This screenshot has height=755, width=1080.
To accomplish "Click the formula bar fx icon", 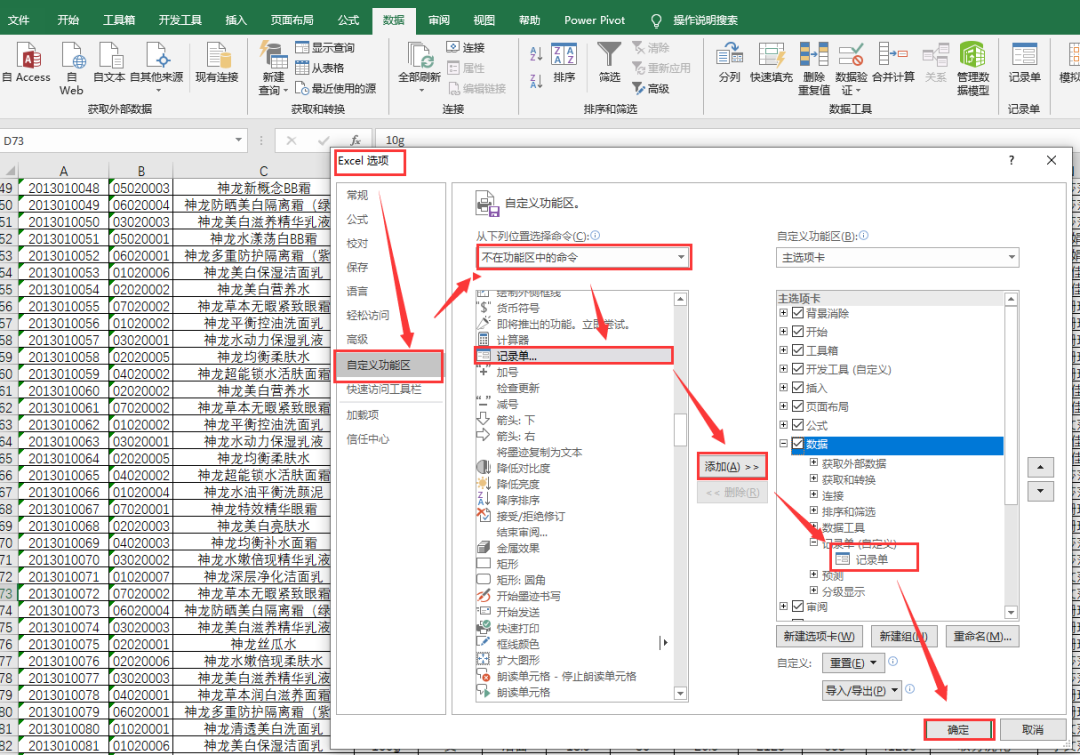I will click(355, 141).
